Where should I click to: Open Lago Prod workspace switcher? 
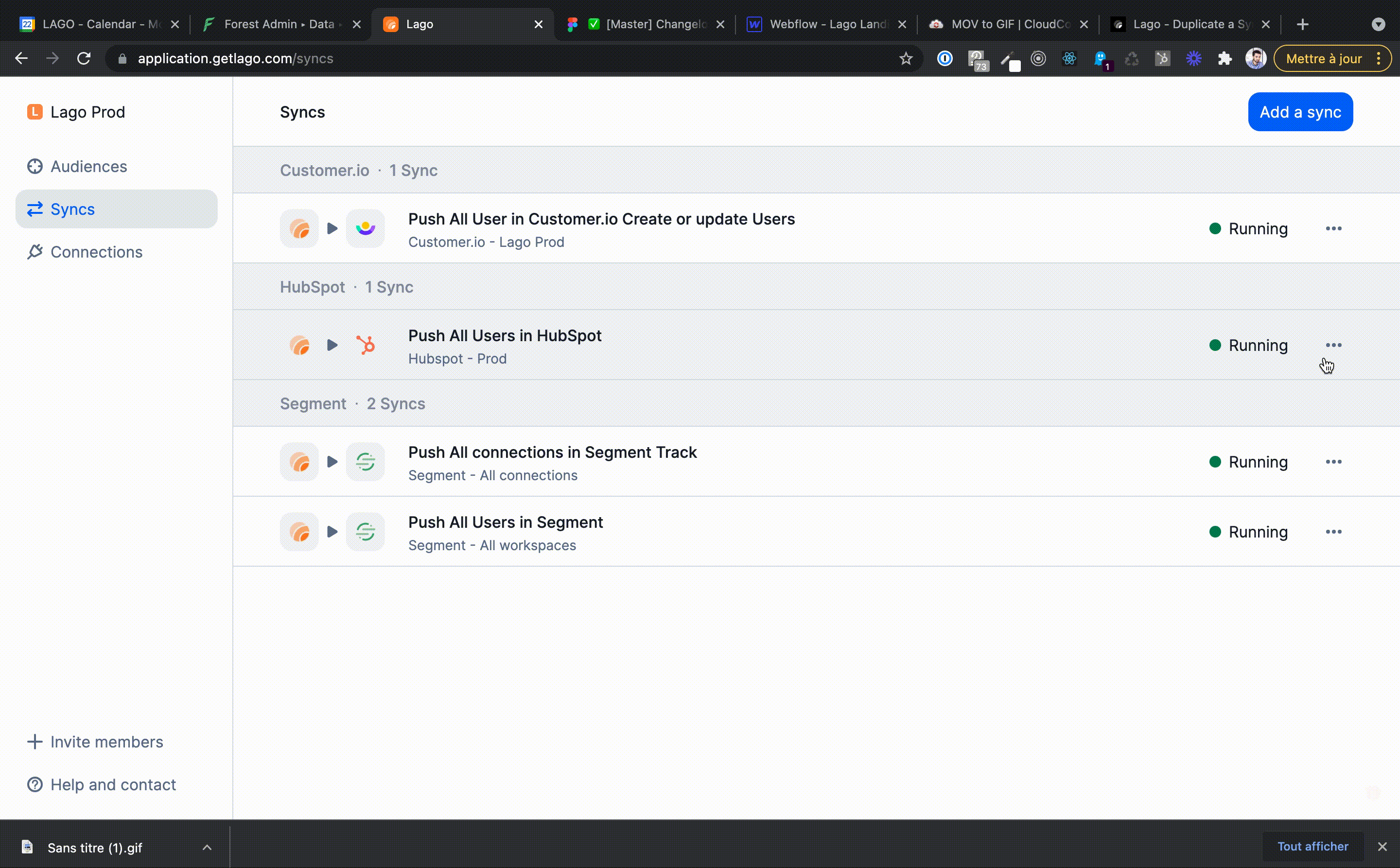pyautogui.click(x=76, y=112)
